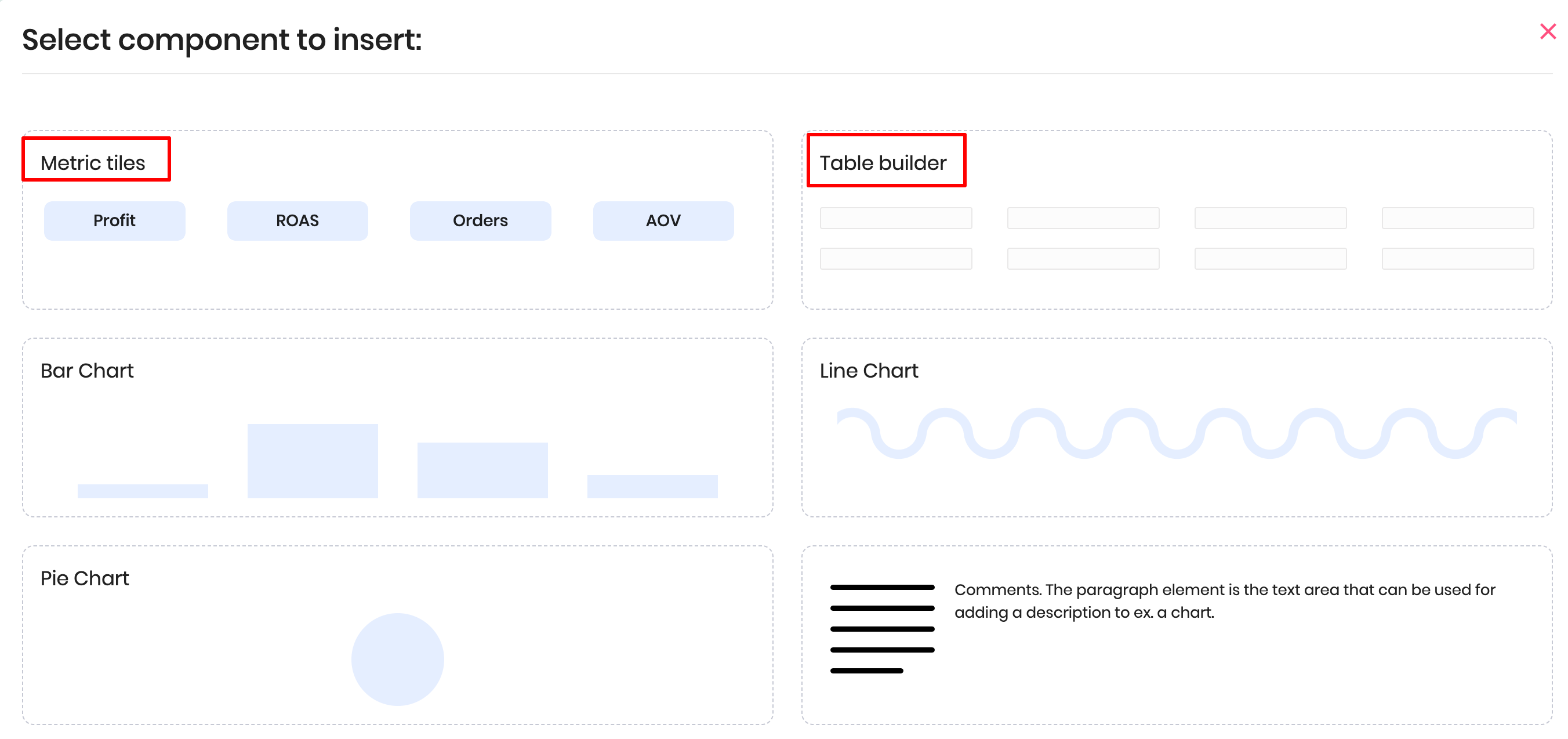Close the component selection dialog
1568x739 pixels.
pyautogui.click(x=1547, y=31)
